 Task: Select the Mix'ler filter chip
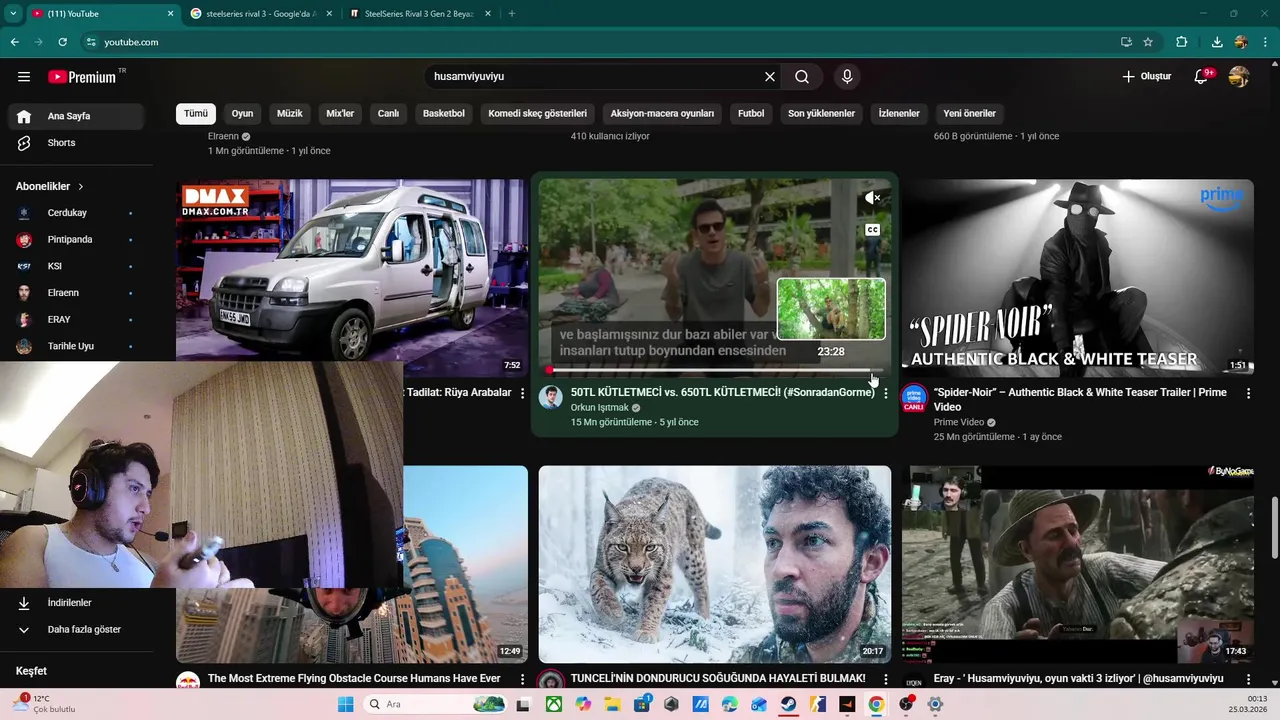coord(340,114)
